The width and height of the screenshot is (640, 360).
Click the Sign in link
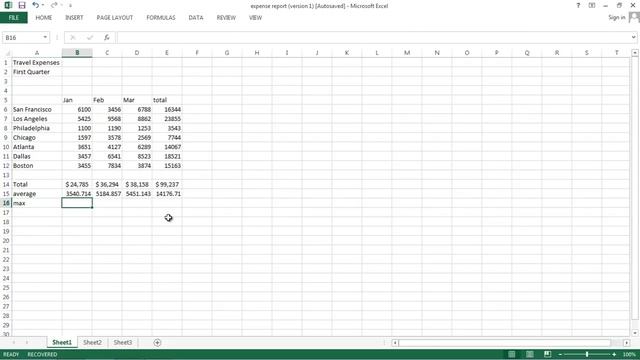[x=616, y=17]
